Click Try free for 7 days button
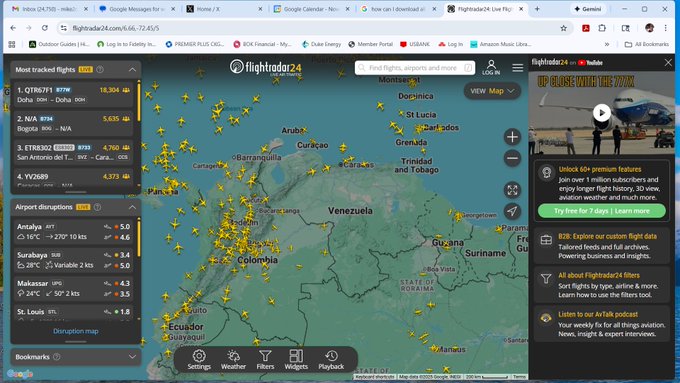Viewport: 680px width, 383px height. pyautogui.click(x=602, y=211)
